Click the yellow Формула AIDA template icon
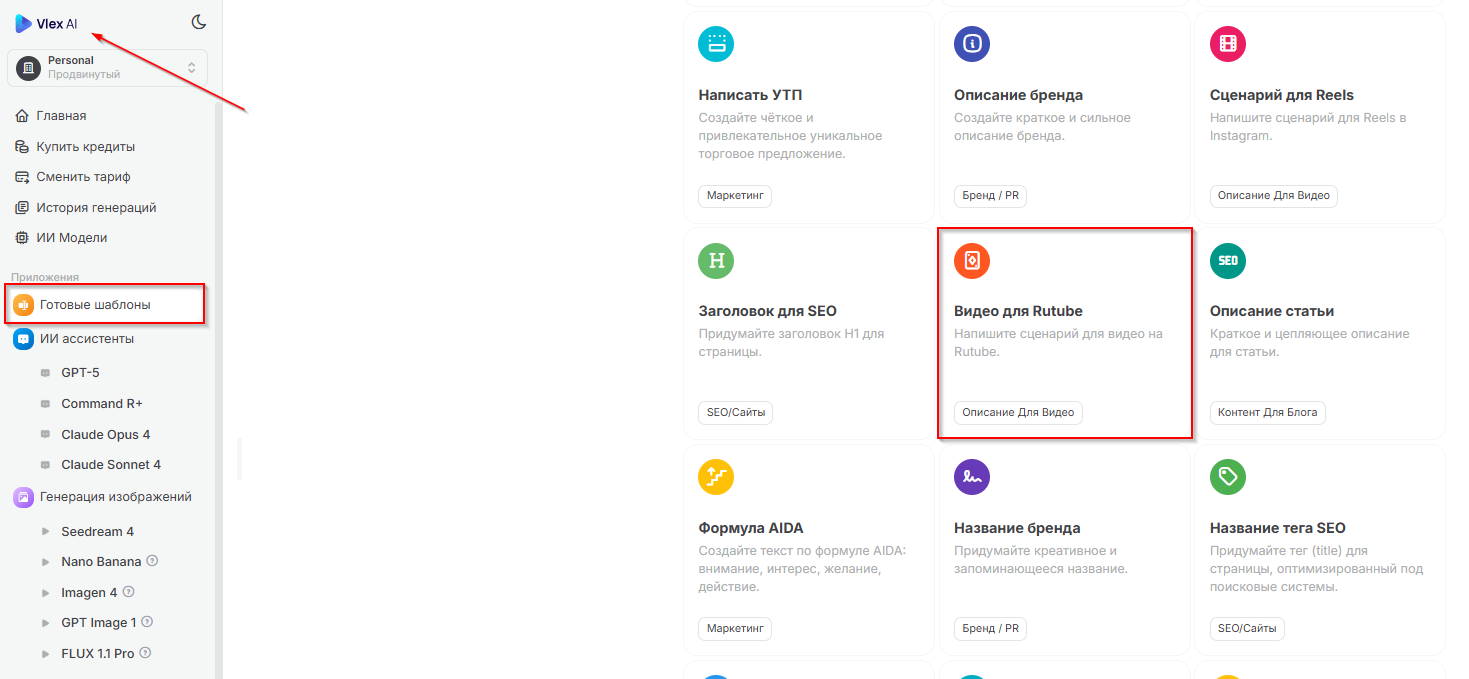Viewport: 1469px width, 679px height. 716,477
